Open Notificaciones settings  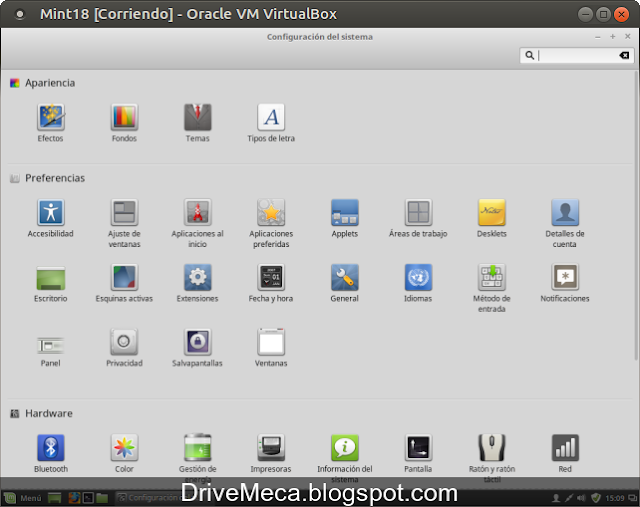565,284
